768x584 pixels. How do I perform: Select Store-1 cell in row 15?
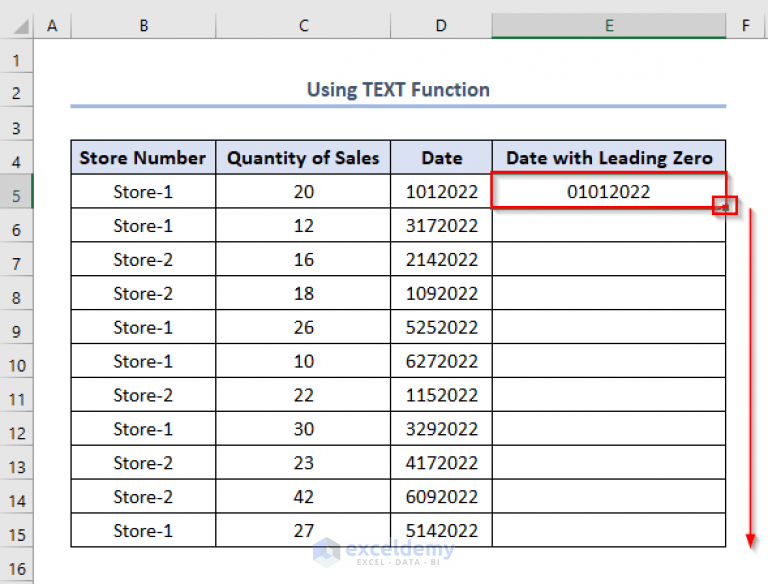click(143, 530)
